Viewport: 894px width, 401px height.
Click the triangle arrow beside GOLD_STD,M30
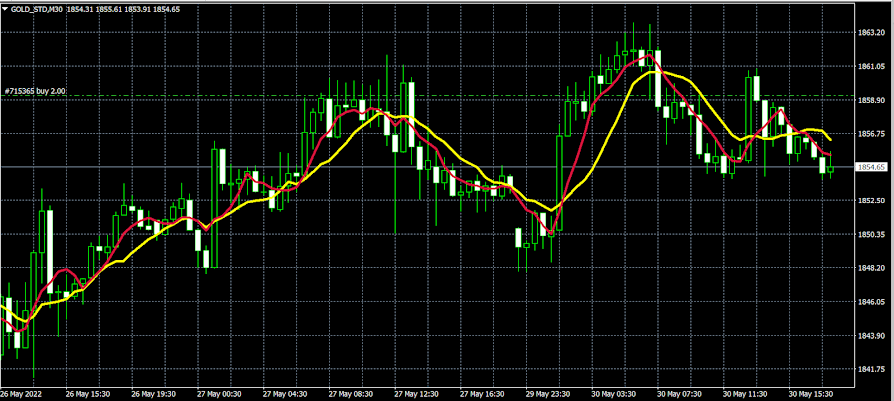pos(5,8)
